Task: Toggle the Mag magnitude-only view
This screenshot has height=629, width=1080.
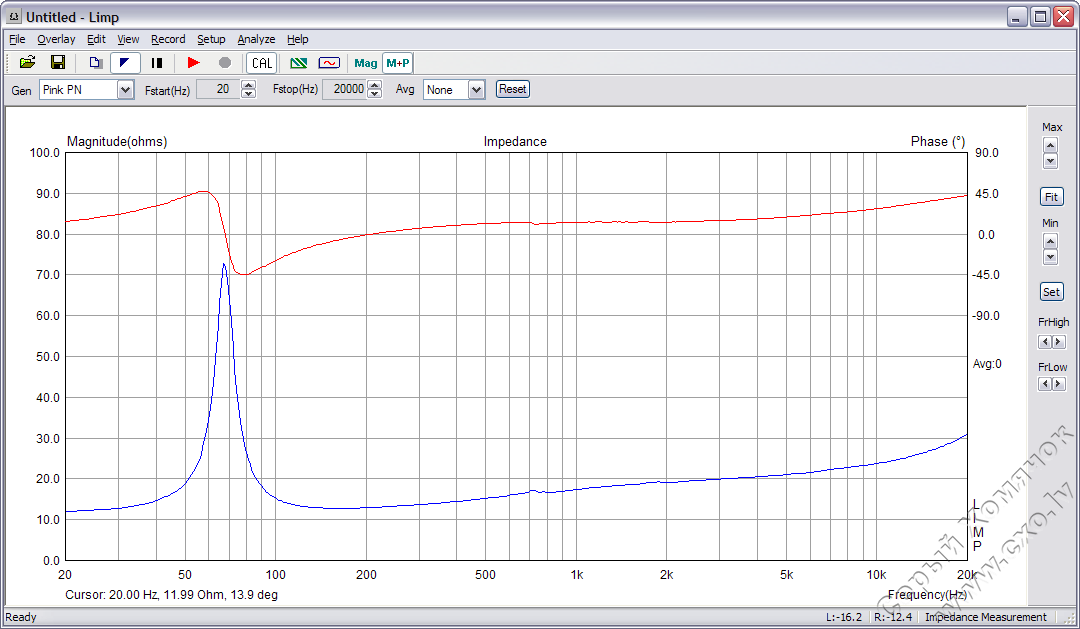Action: tap(366, 63)
